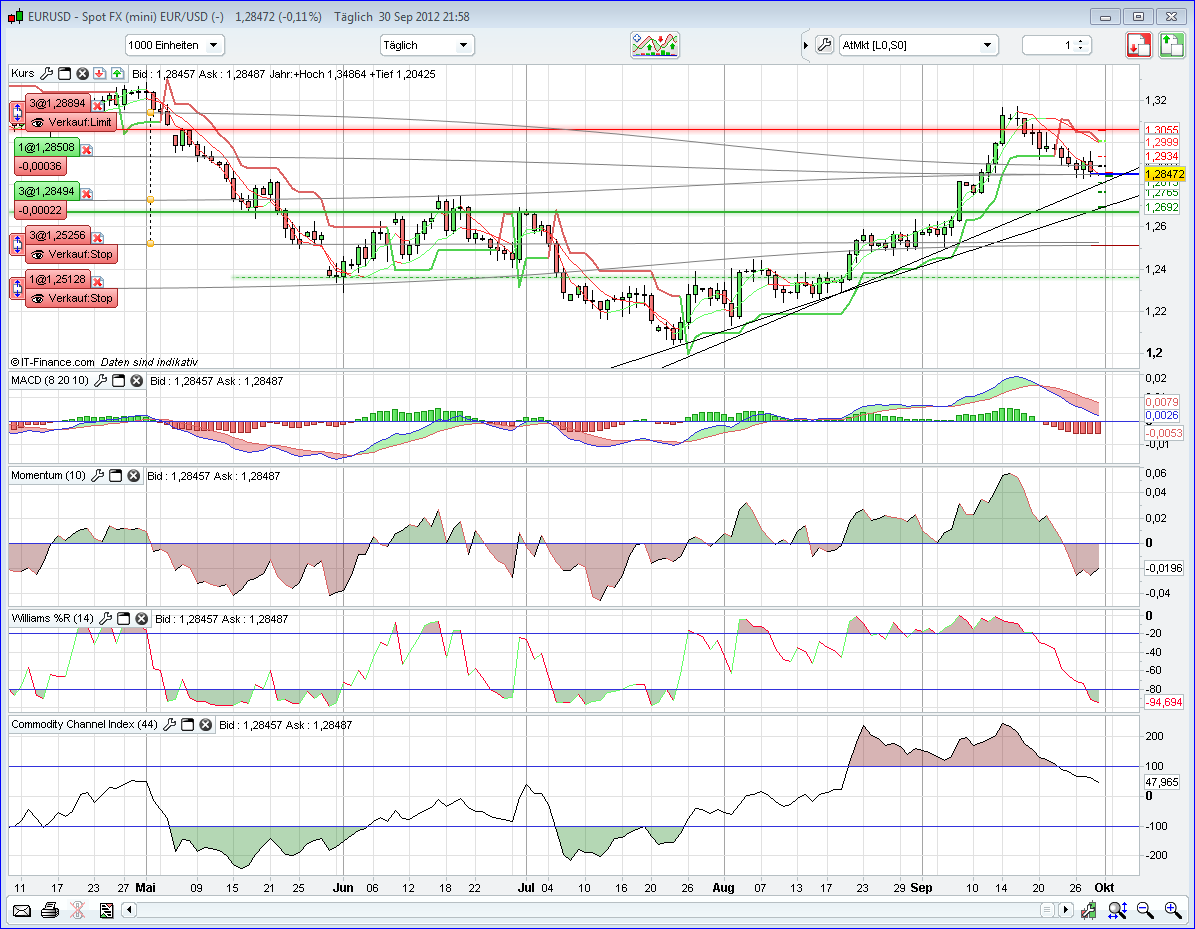Toggle eye on 1@1,25128 Verkauf:Stop order

click(38, 298)
